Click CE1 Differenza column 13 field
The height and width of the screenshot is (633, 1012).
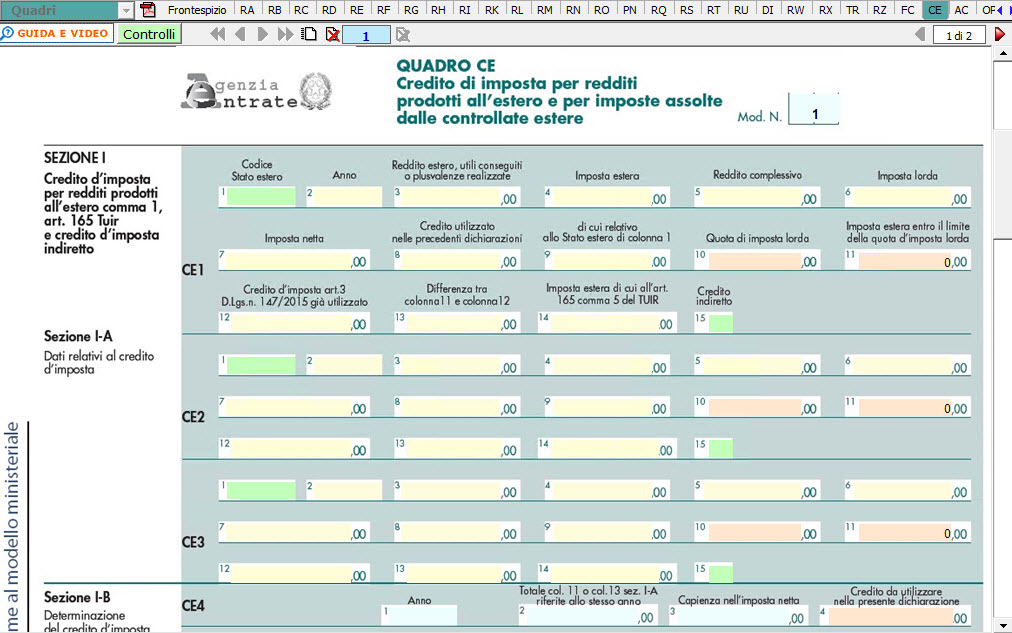pyautogui.click(x=456, y=322)
